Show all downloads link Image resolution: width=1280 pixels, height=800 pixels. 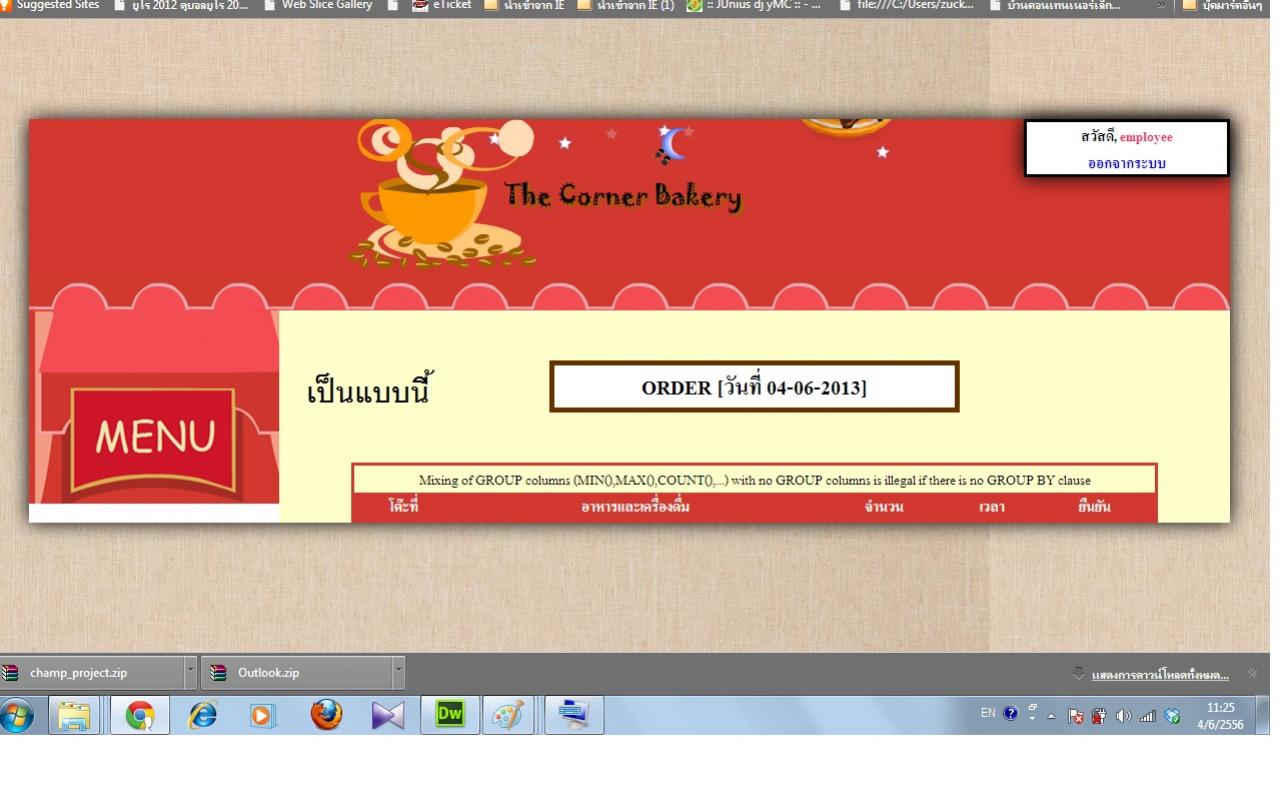coord(1160,674)
